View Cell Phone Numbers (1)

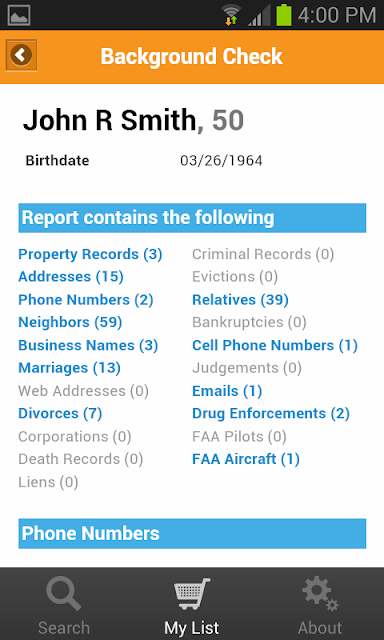(275, 345)
